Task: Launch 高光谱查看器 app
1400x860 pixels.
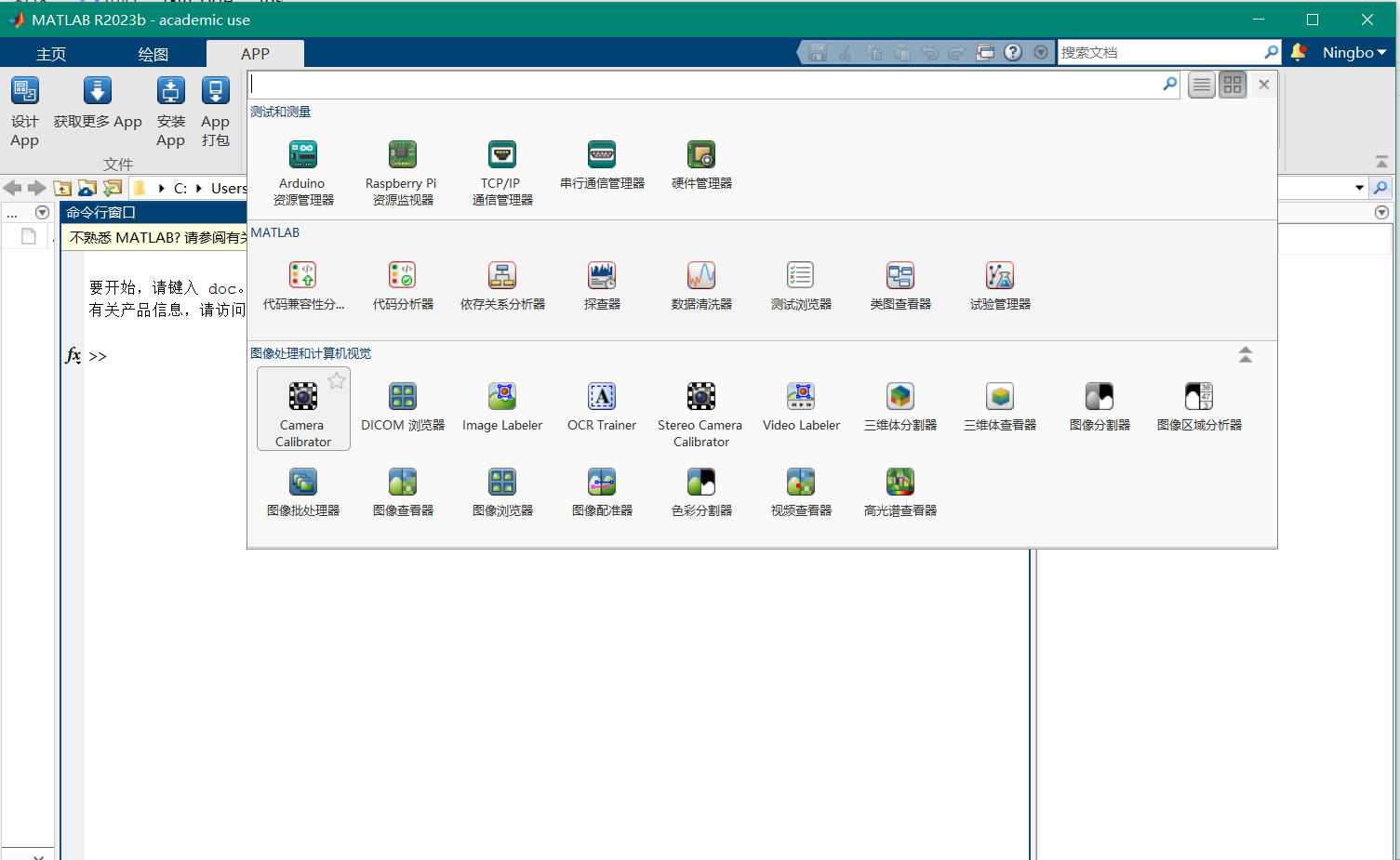Action: click(x=900, y=492)
